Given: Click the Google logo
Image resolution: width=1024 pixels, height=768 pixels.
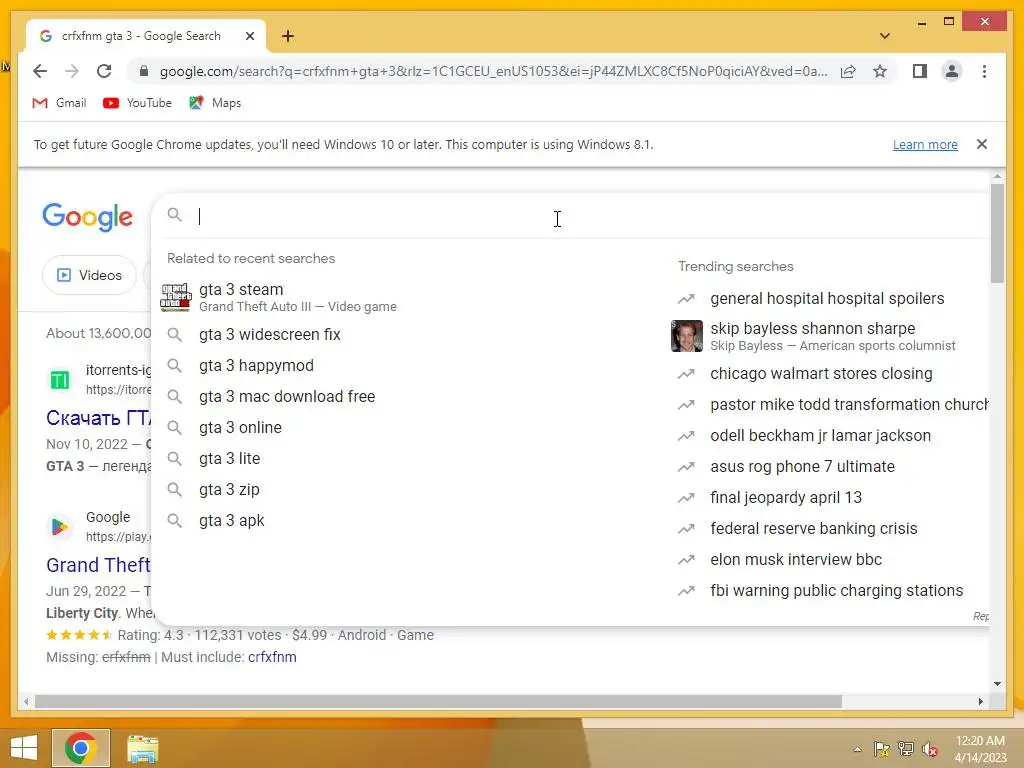Looking at the screenshot, I should pos(88,217).
